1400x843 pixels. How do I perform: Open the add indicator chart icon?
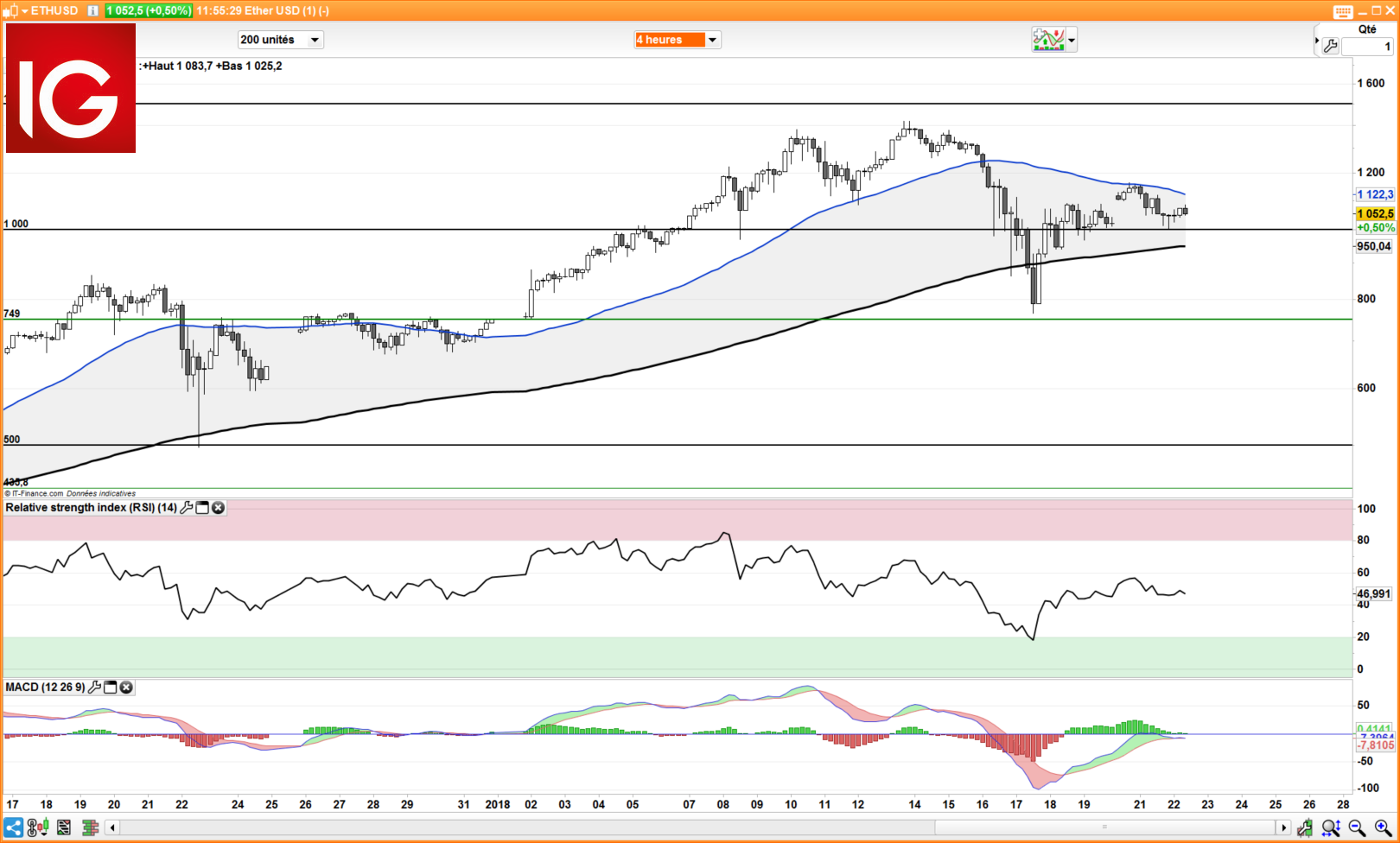1047,40
